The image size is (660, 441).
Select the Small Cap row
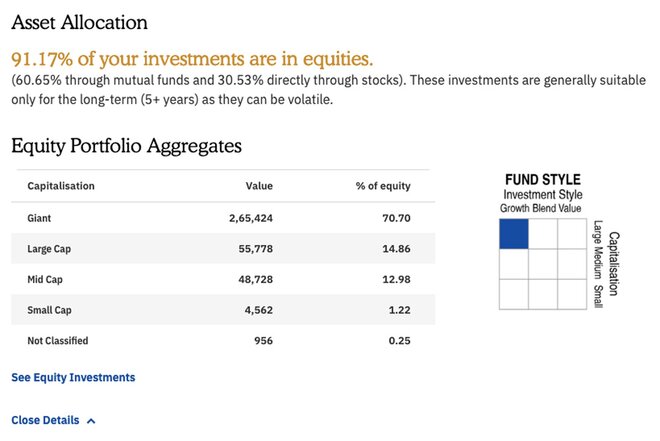pos(223,310)
